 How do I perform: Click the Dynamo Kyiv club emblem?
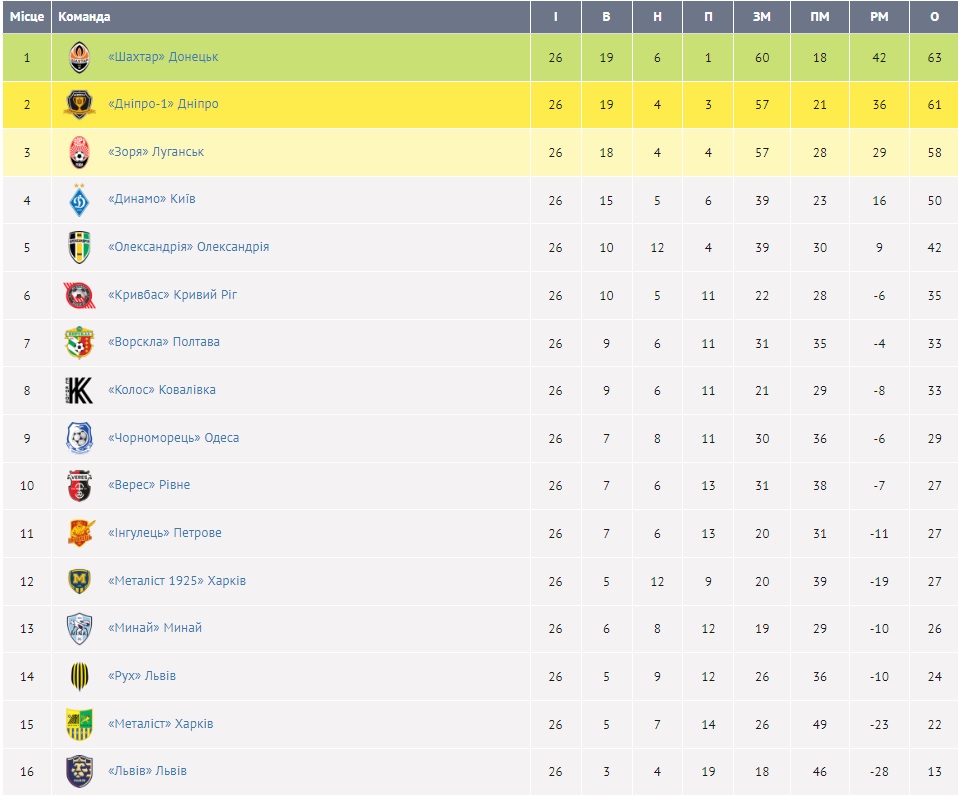click(x=79, y=200)
